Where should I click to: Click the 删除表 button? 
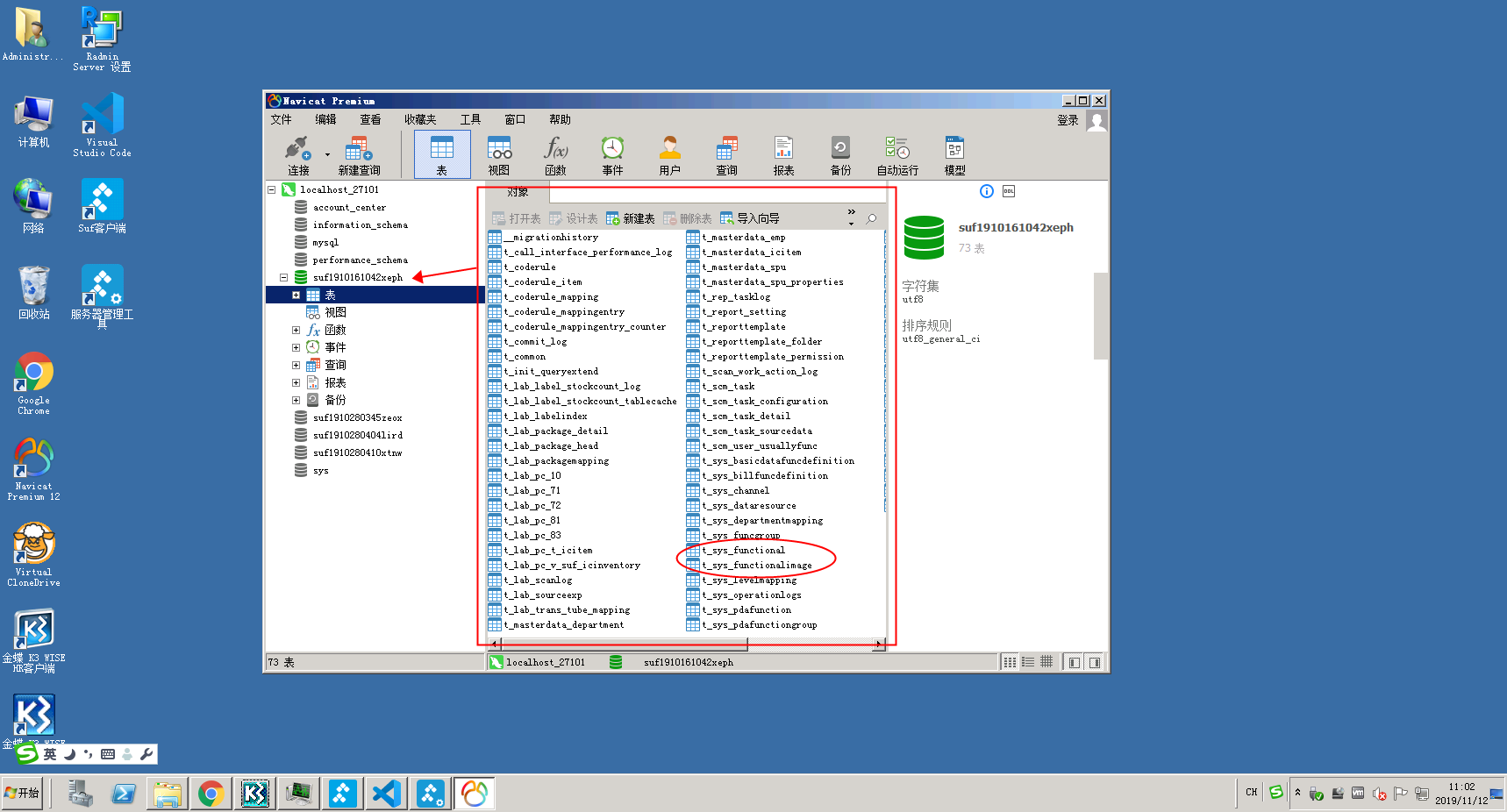(688, 218)
